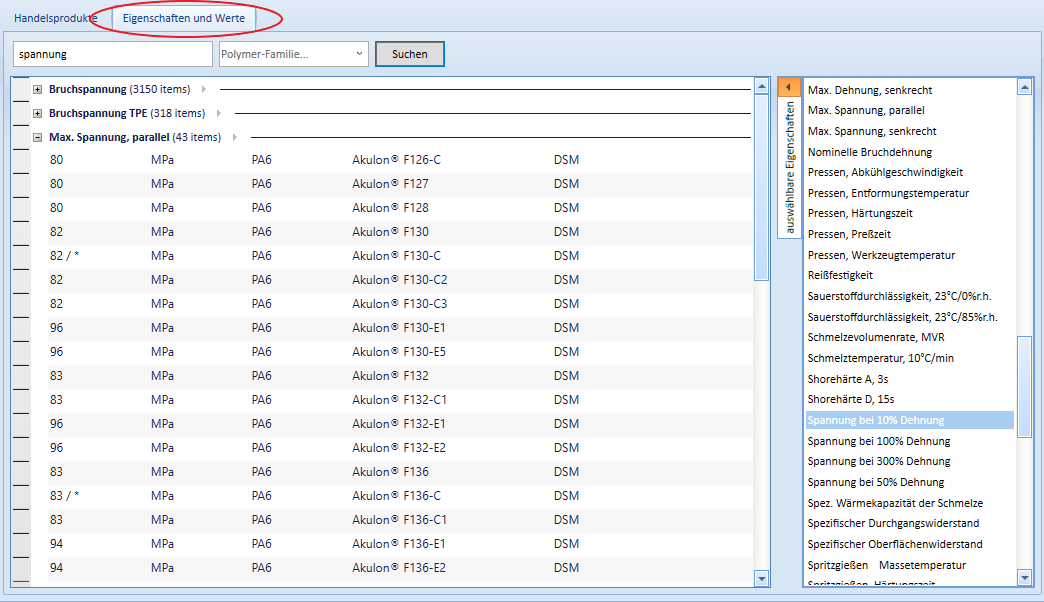
Task: Click the Akulon® F136-E1 row
Action: point(400,543)
